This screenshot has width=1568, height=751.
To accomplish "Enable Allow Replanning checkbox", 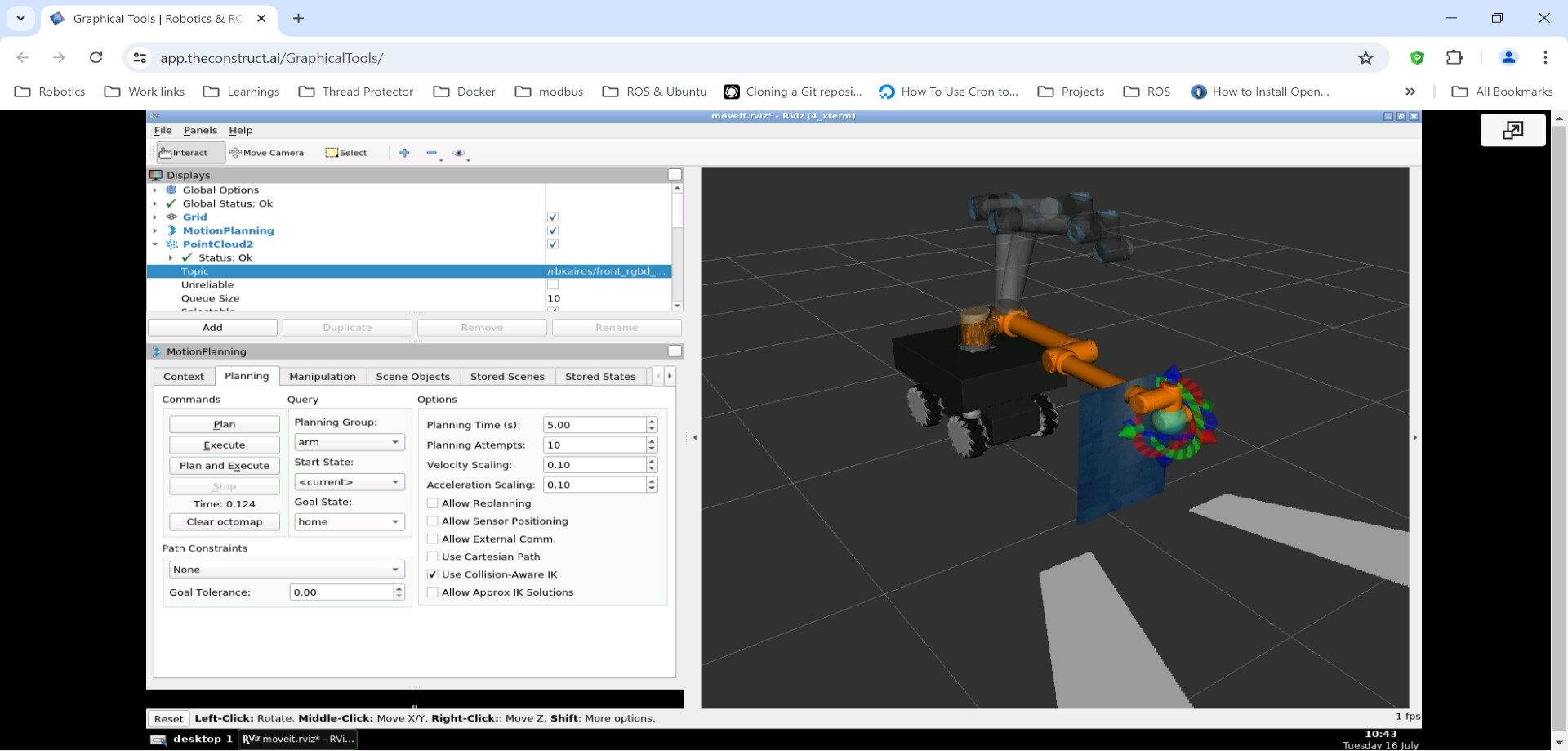I will coord(433,503).
